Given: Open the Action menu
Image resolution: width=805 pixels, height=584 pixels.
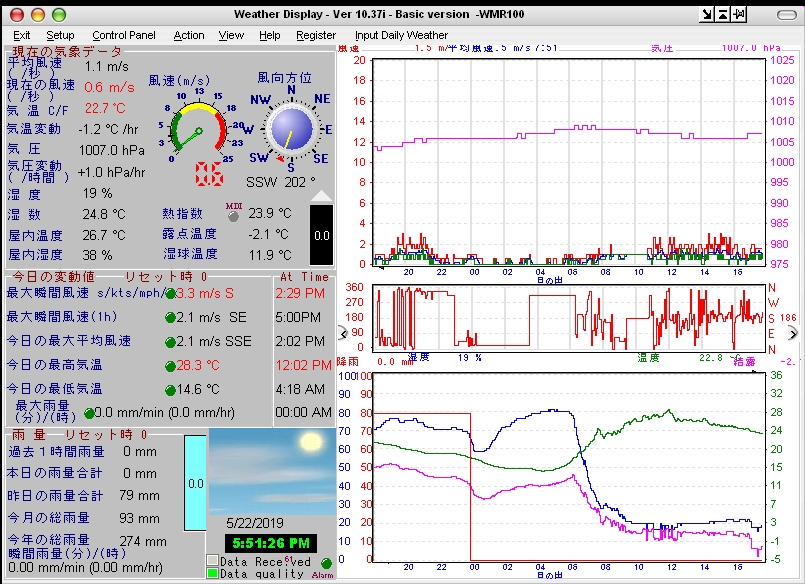Looking at the screenshot, I should point(189,35).
